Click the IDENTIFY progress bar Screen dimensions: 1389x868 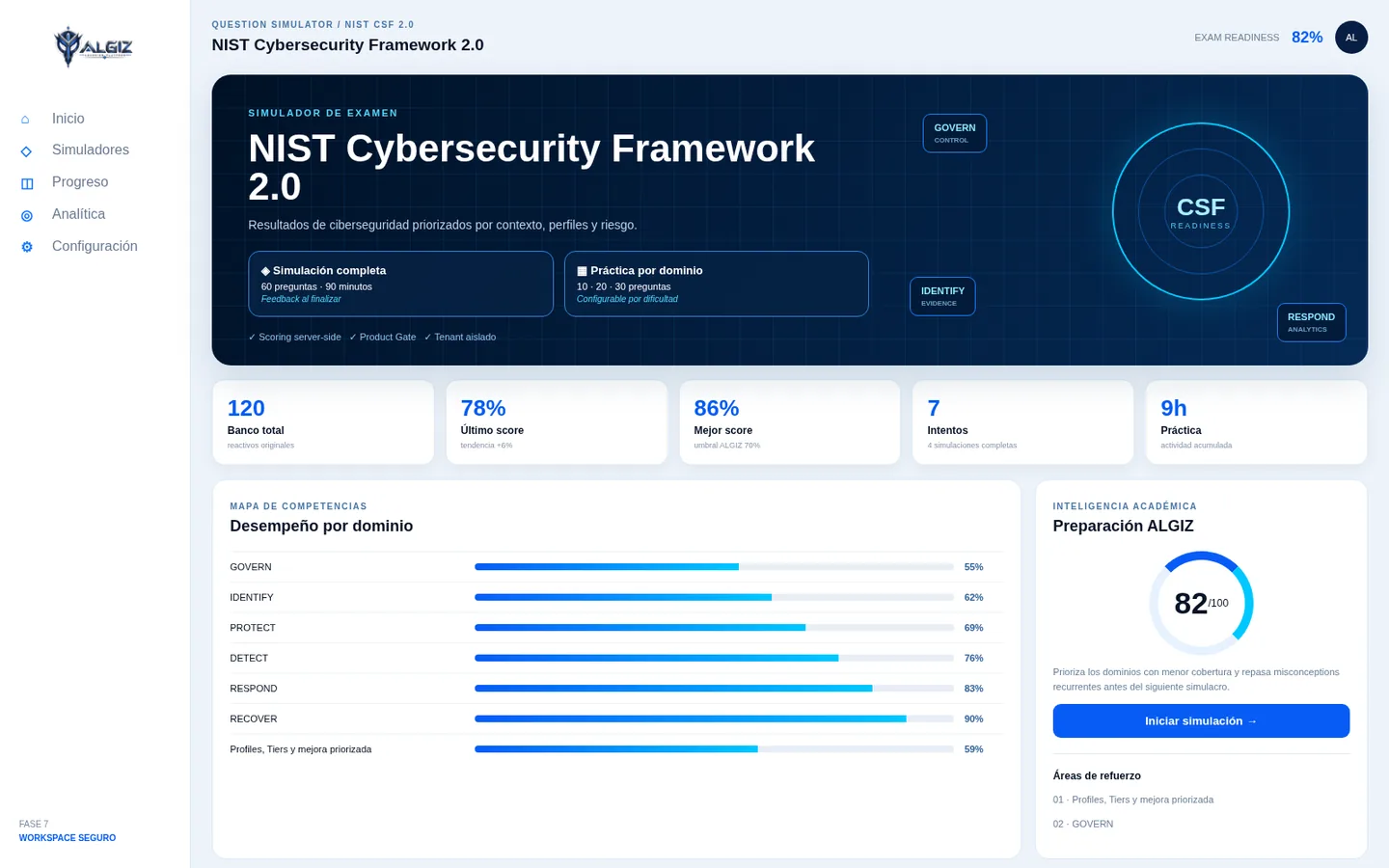point(714,597)
